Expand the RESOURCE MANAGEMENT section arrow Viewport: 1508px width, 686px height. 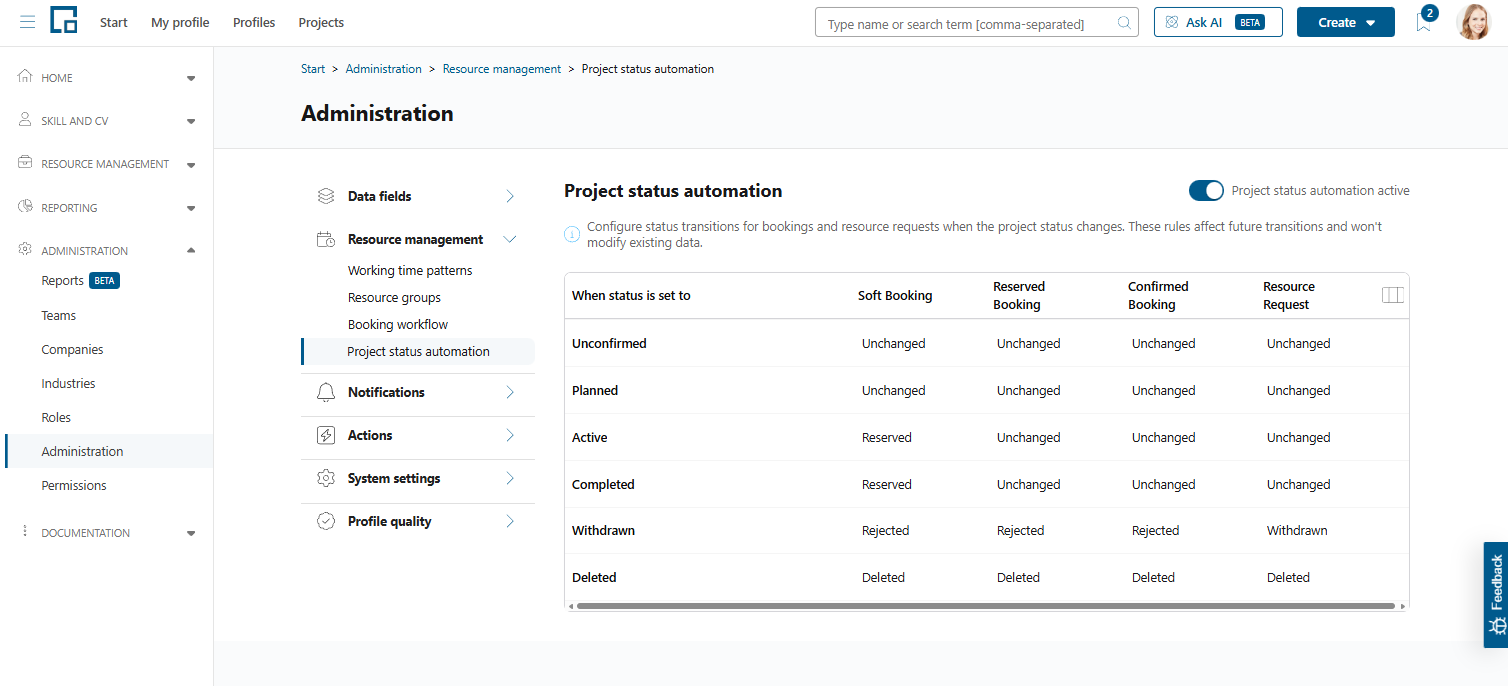(x=191, y=164)
